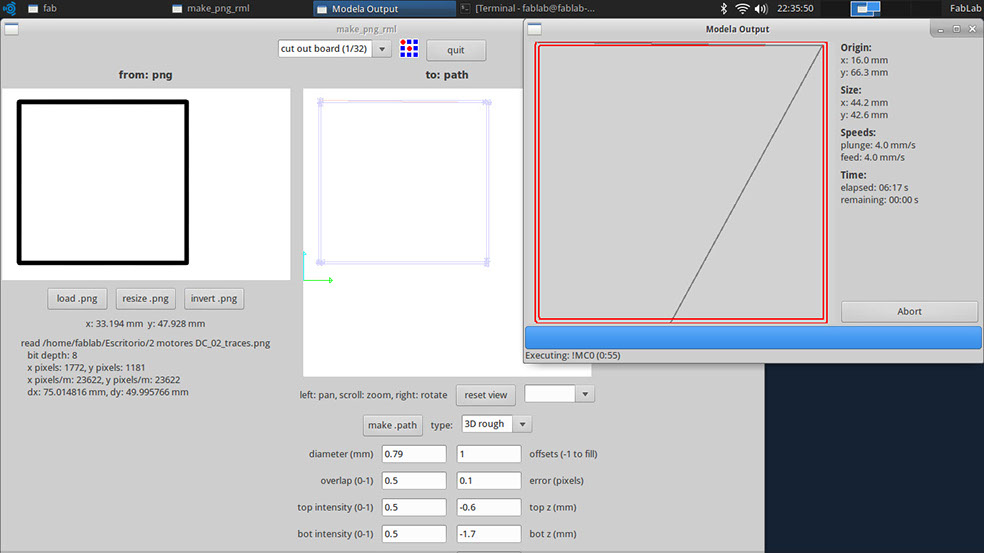Click the blue progress bar in Modela Output
The image size is (984, 553).
(x=753, y=338)
